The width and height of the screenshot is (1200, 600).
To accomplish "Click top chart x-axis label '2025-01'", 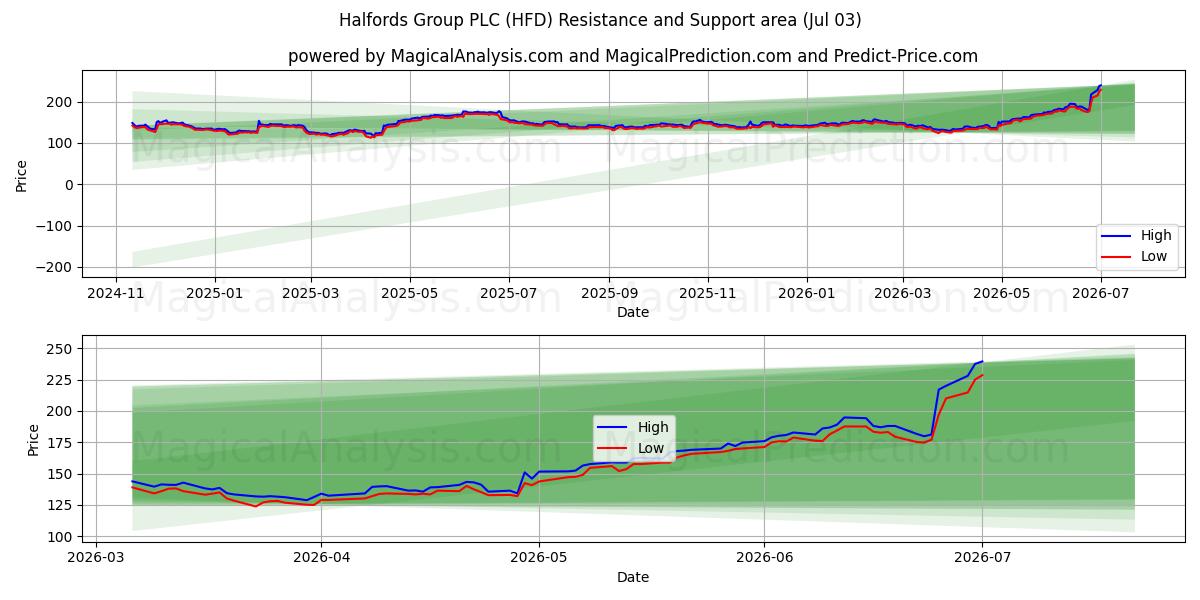I will [x=215, y=292].
